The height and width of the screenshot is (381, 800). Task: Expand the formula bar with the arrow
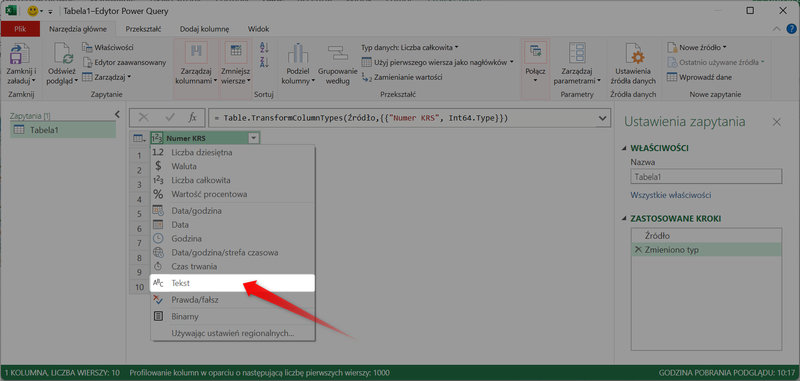603,118
